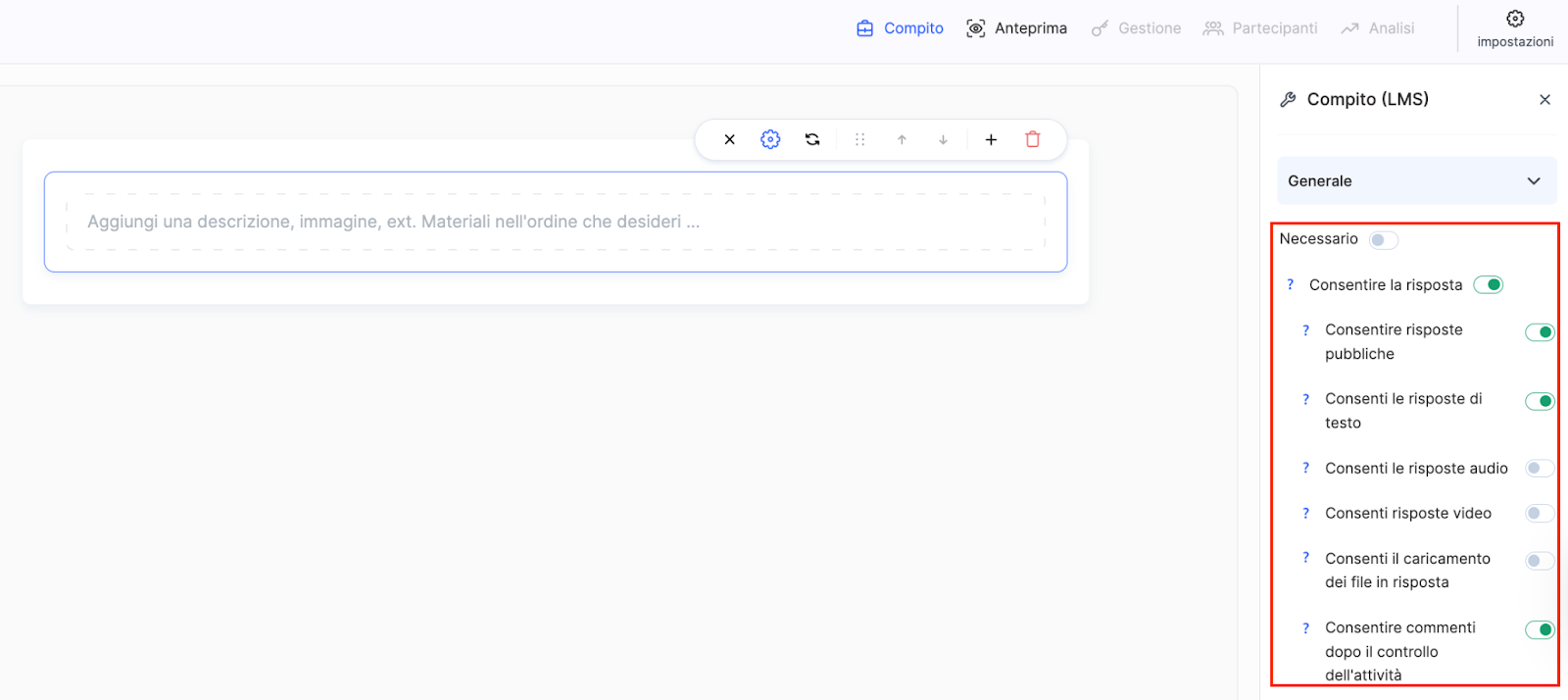Viewport: 1568px width, 700px height.
Task: Click the X icon in block toolbar
Action: (729, 139)
